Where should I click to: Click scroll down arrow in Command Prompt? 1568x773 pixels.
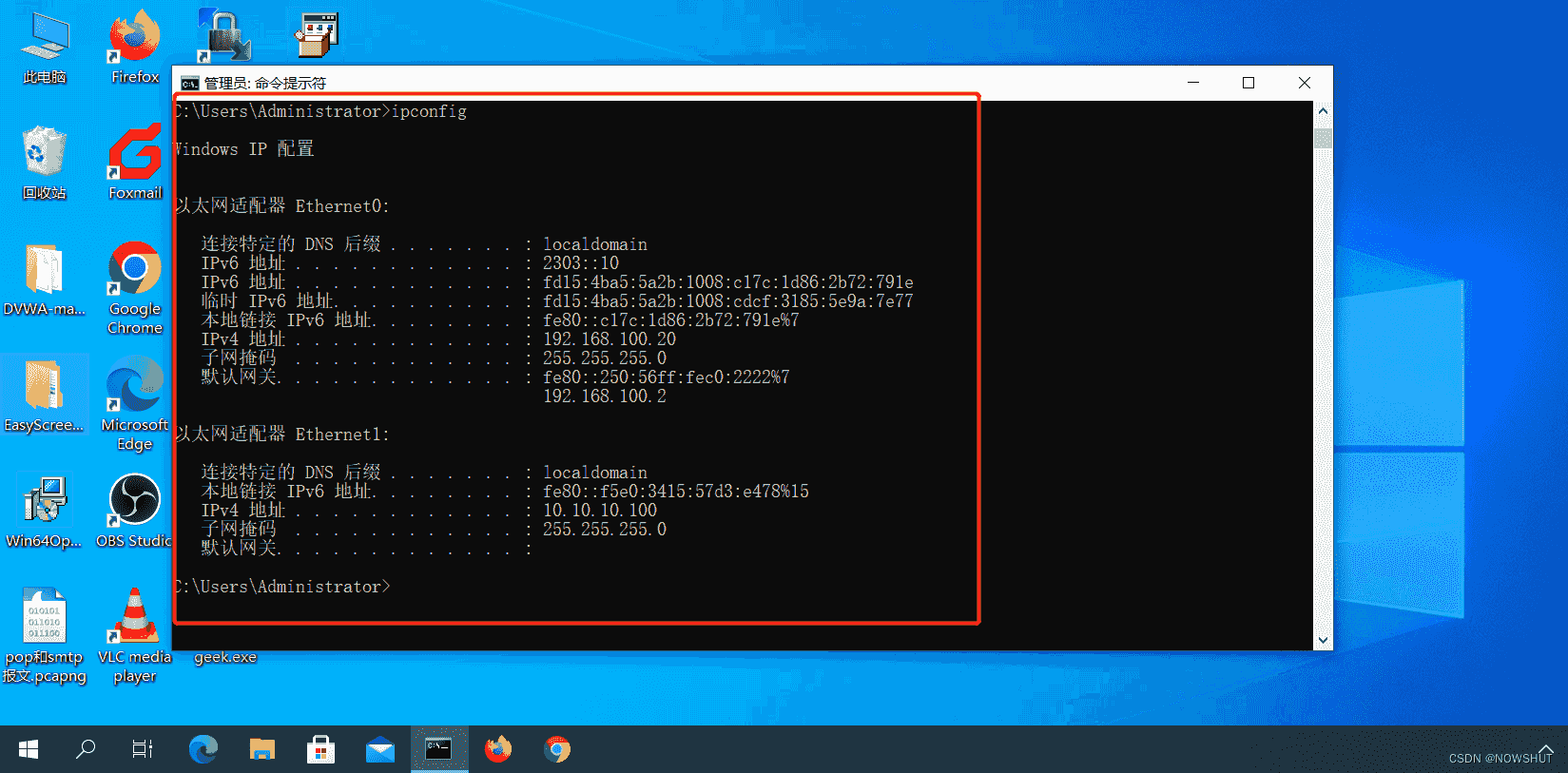point(1323,641)
